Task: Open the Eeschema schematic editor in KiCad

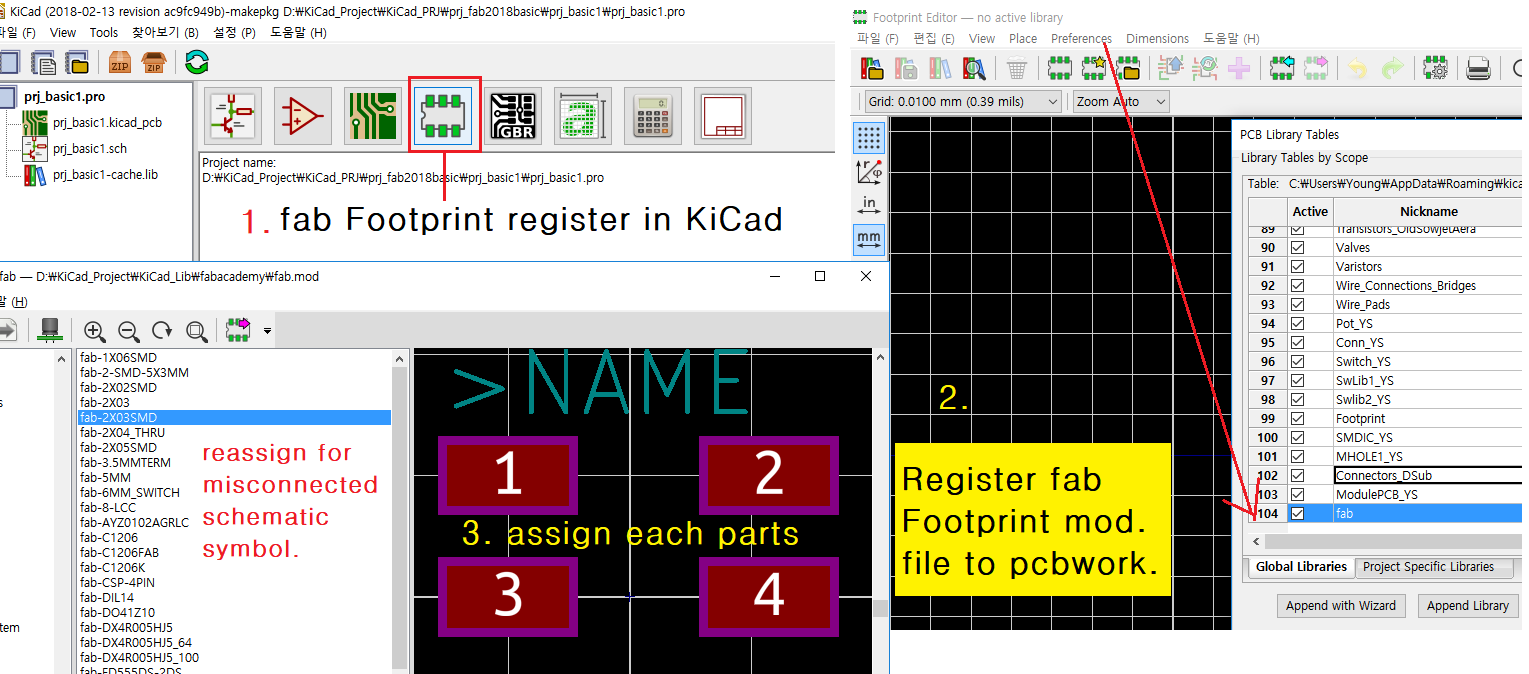Action: point(235,117)
